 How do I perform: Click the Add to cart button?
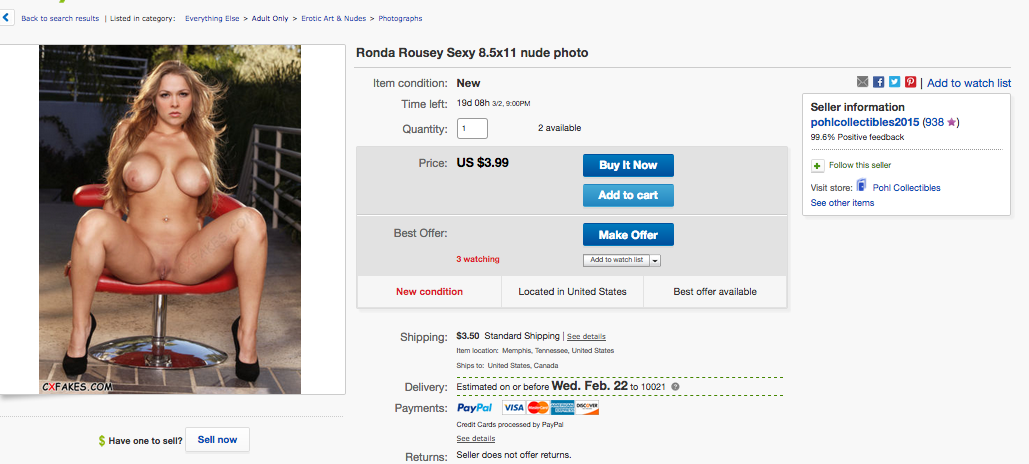coord(628,195)
